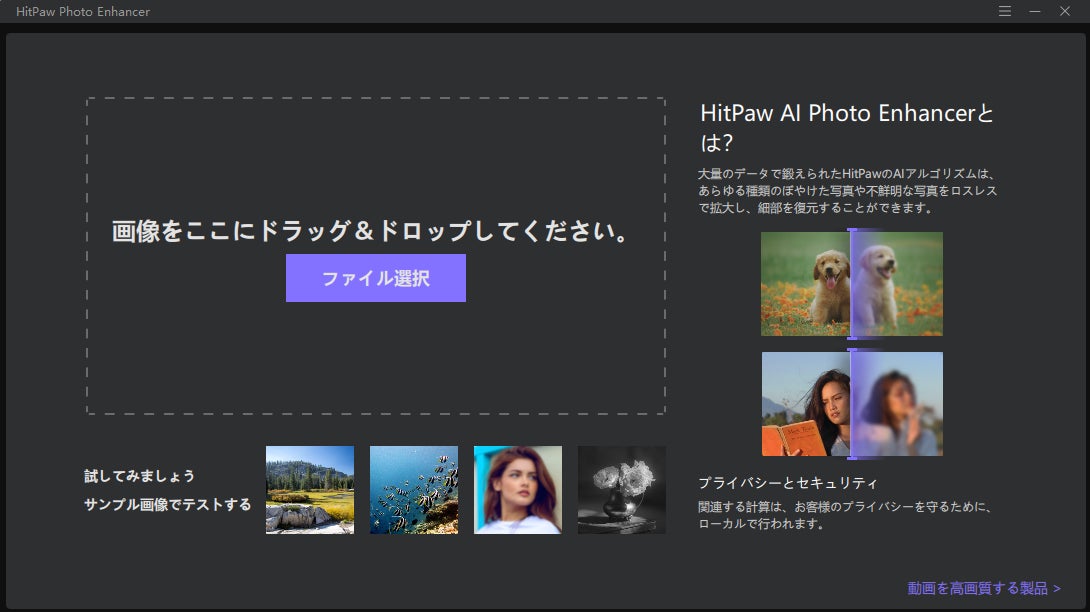The image size is (1090, 612).
Task: Select the underwater fish sample image
Action: coord(414,490)
